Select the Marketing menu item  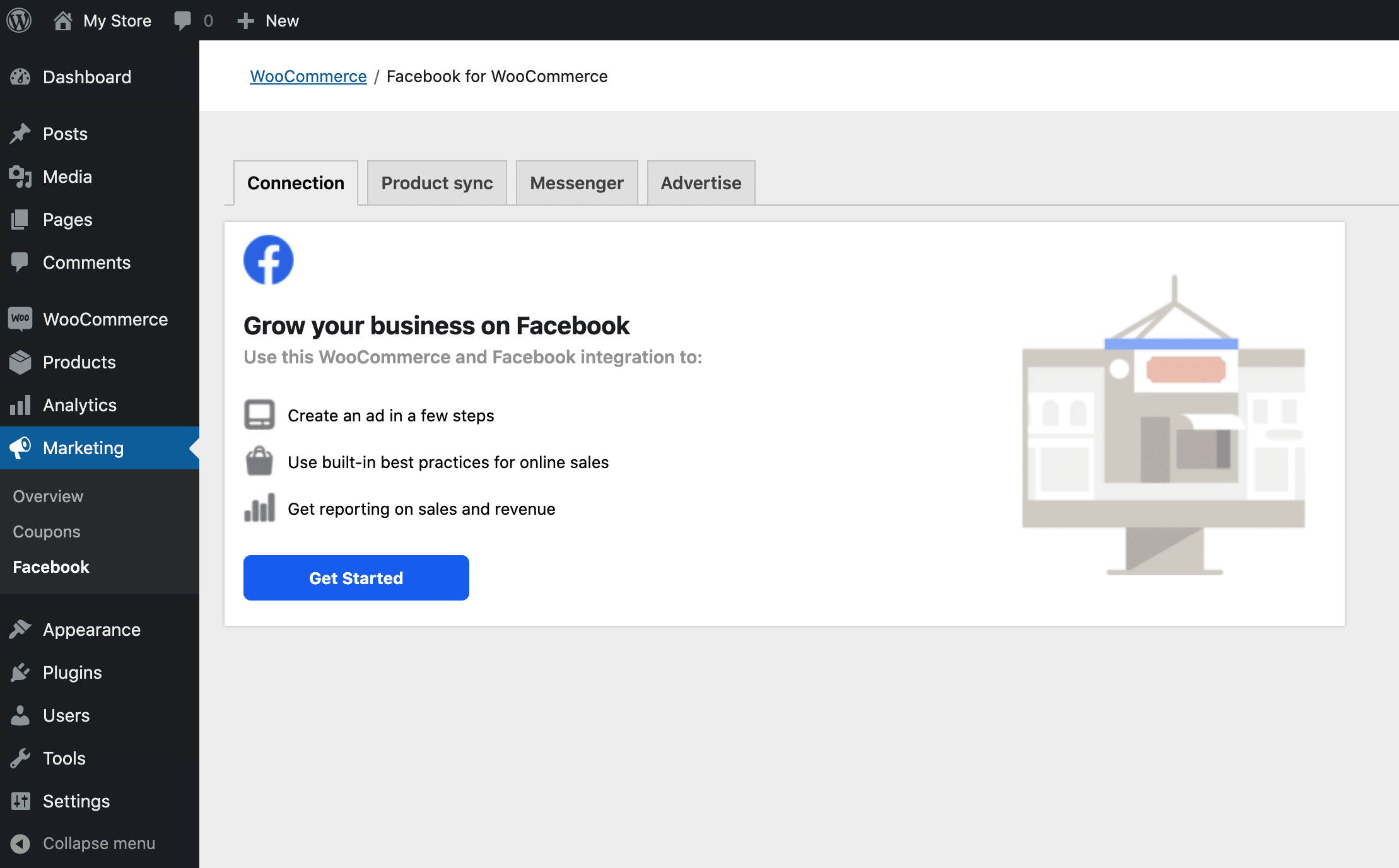click(100, 448)
